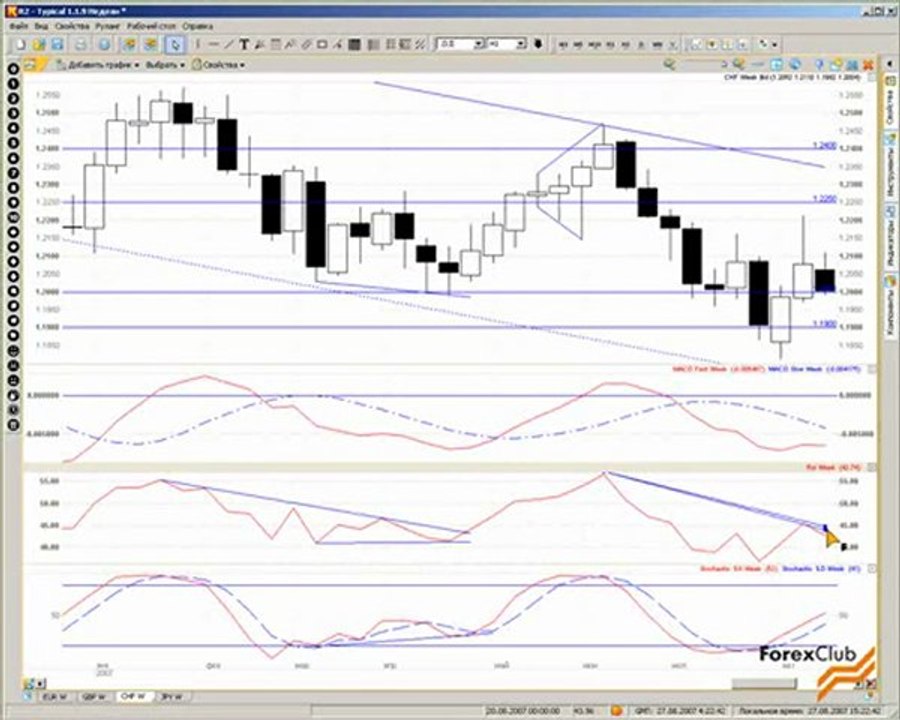Image resolution: width=900 pixels, height=720 pixels.
Task: Click the New document icon in toolbar
Action: [x=21, y=44]
